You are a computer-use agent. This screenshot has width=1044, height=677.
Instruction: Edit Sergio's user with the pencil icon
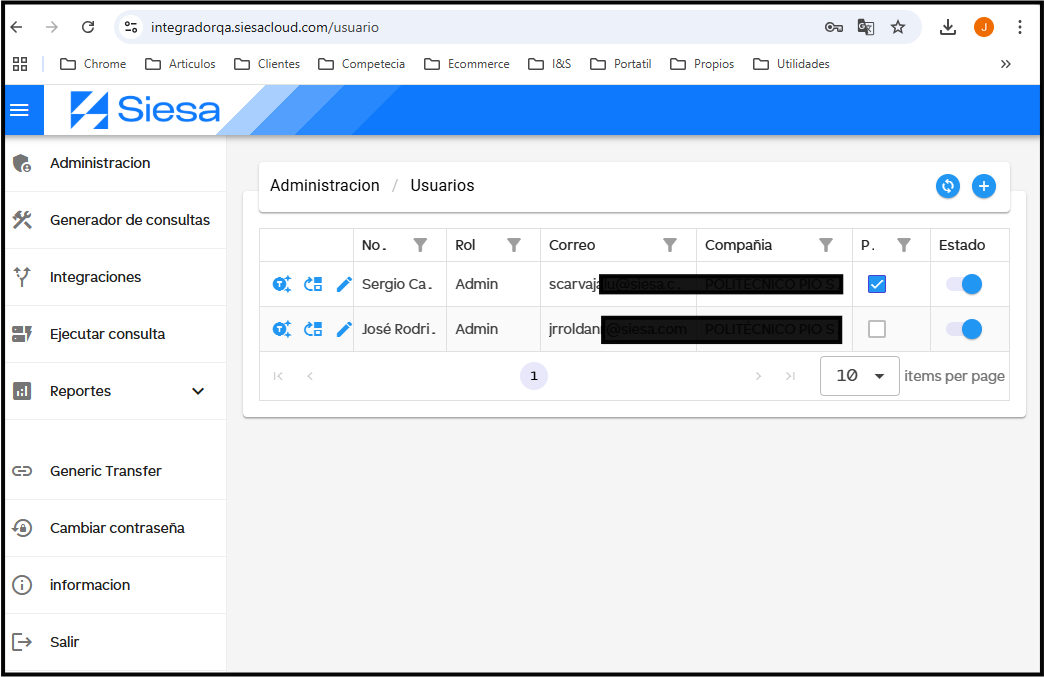[344, 284]
